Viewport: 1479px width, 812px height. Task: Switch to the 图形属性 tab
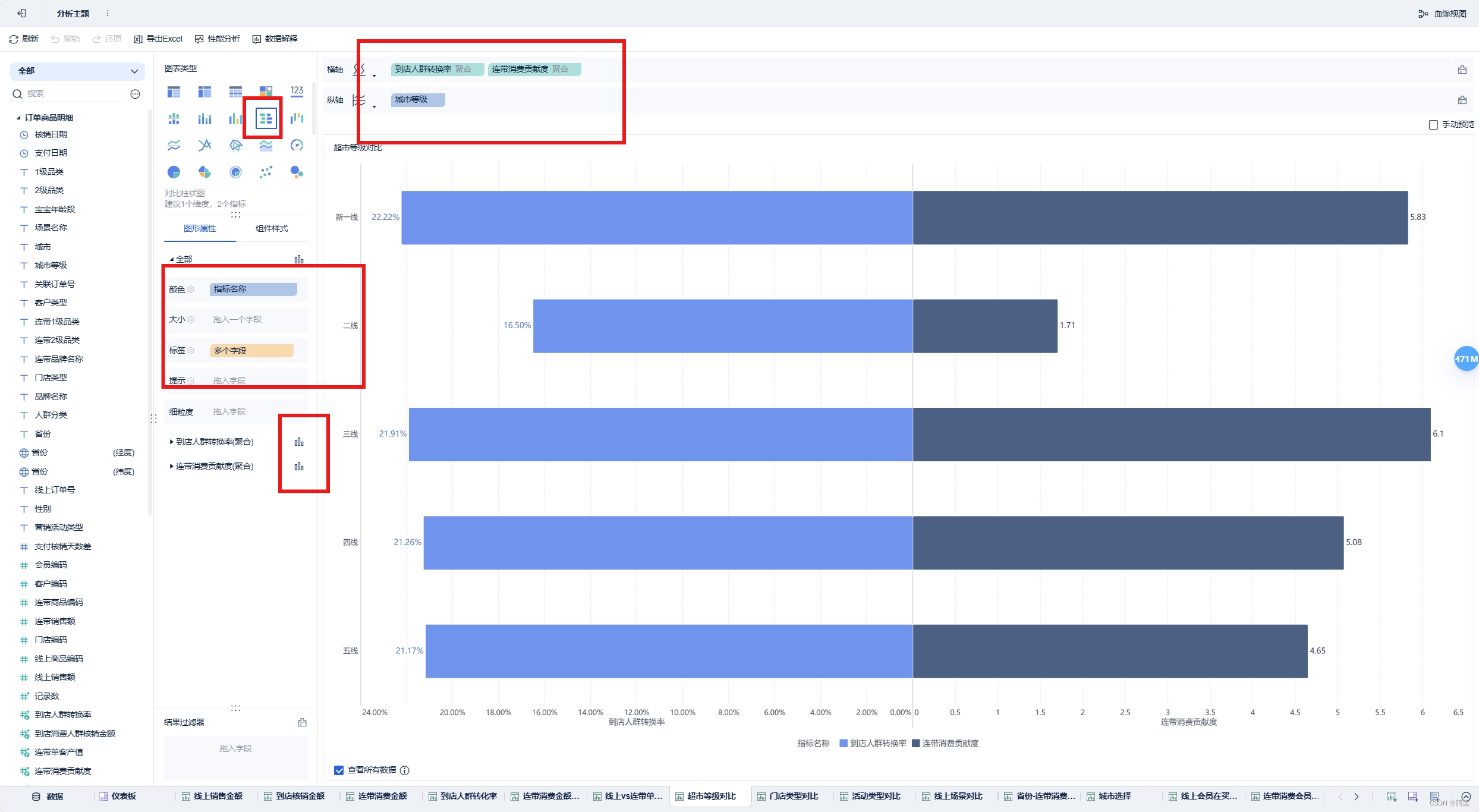point(200,228)
